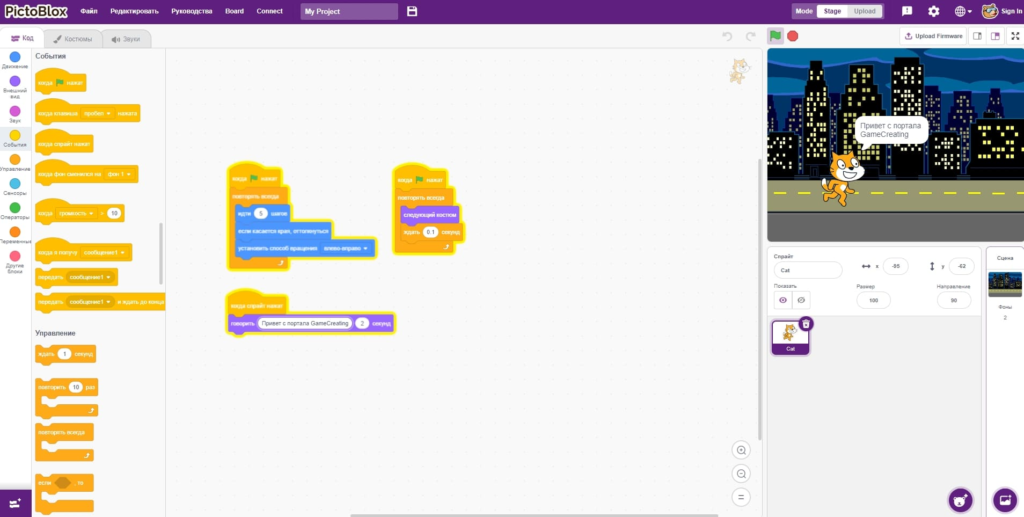Switch Mode to Upload
This screenshot has height=517, width=1024.
pyautogui.click(x=865, y=11)
